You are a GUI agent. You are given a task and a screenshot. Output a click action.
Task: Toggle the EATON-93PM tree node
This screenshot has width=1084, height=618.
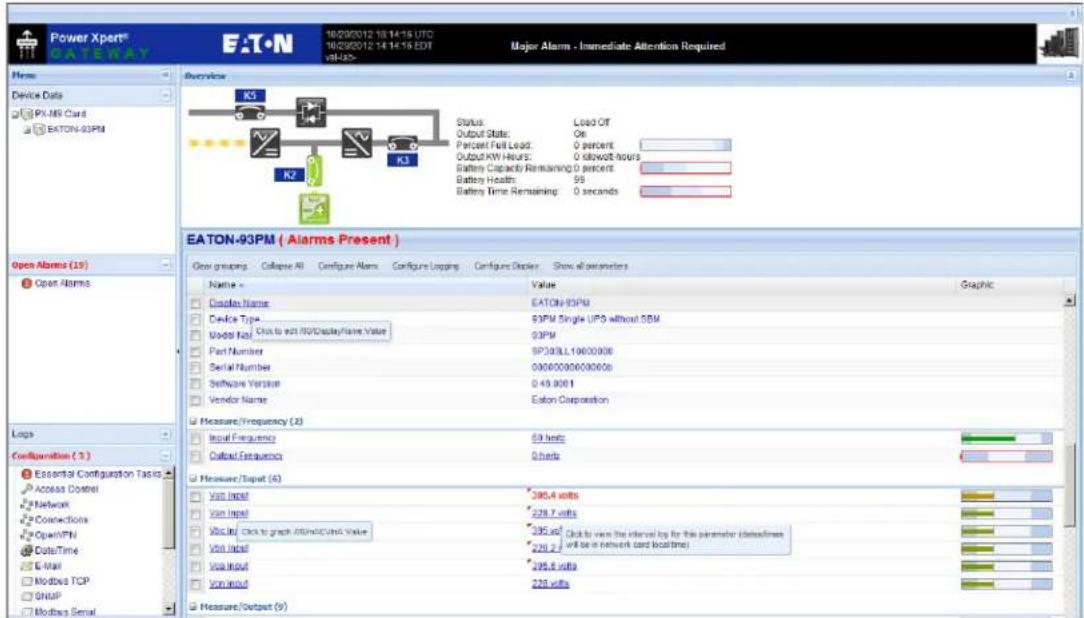[x=27, y=129]
